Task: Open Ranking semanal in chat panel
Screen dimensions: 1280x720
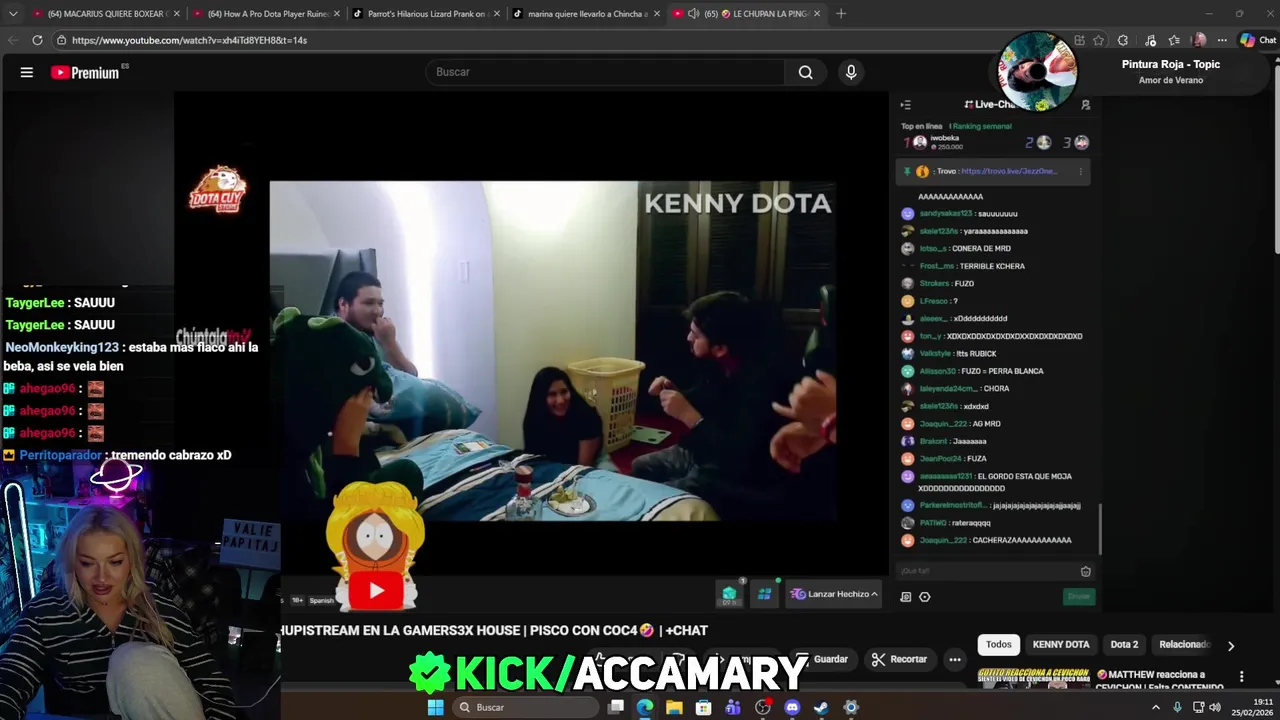Action: (x=982, y=126)
